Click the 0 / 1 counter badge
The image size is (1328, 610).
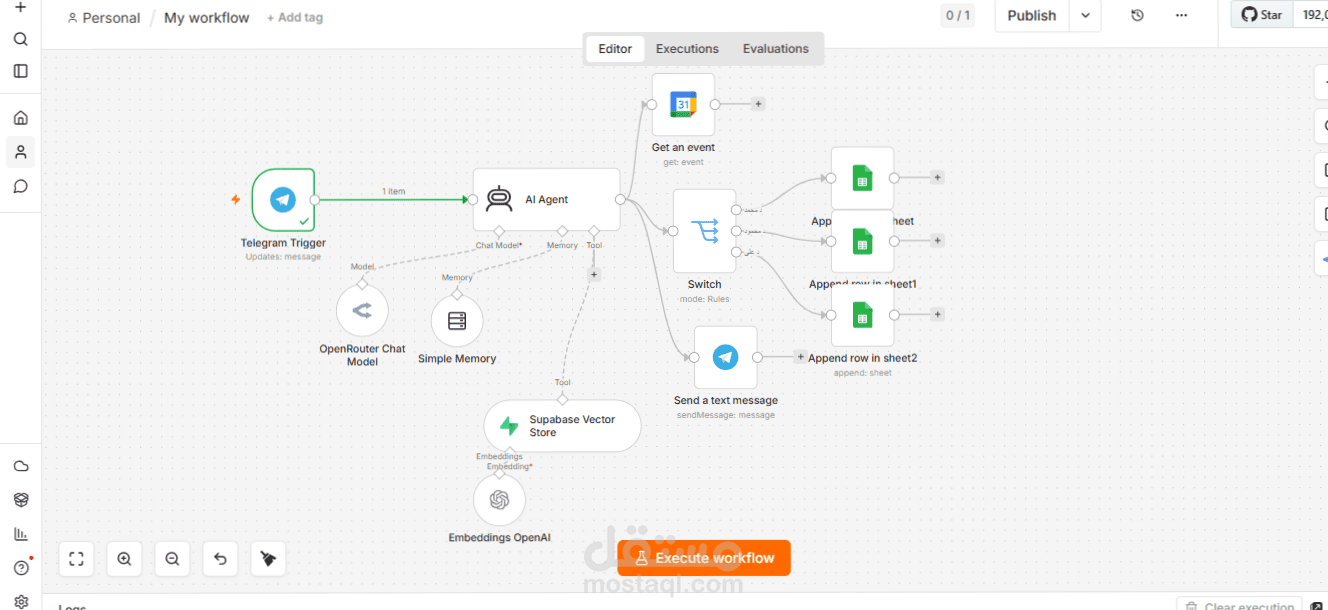957,15
